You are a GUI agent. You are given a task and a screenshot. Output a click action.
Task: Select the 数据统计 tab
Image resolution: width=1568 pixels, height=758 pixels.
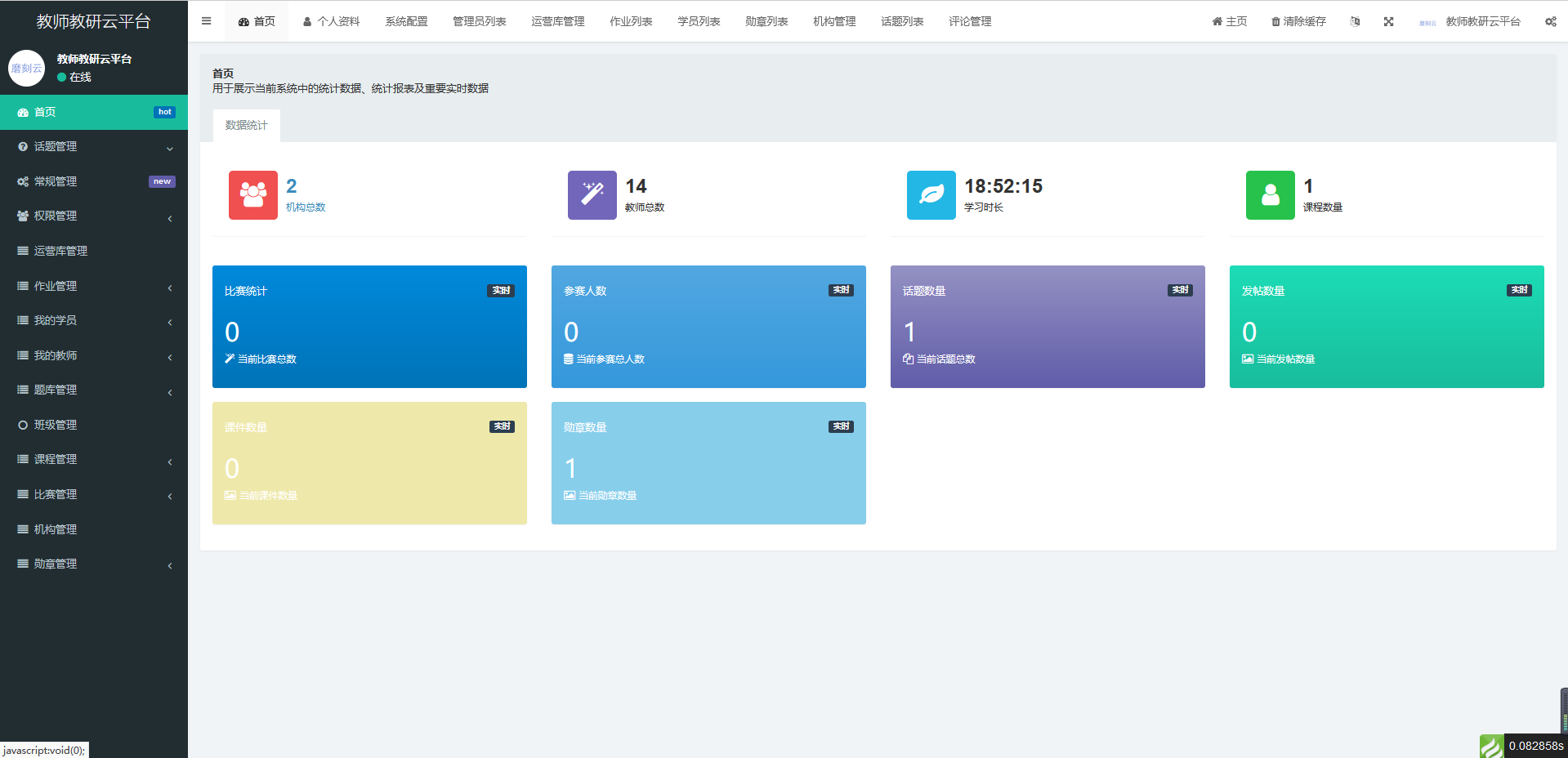[246, 126]
